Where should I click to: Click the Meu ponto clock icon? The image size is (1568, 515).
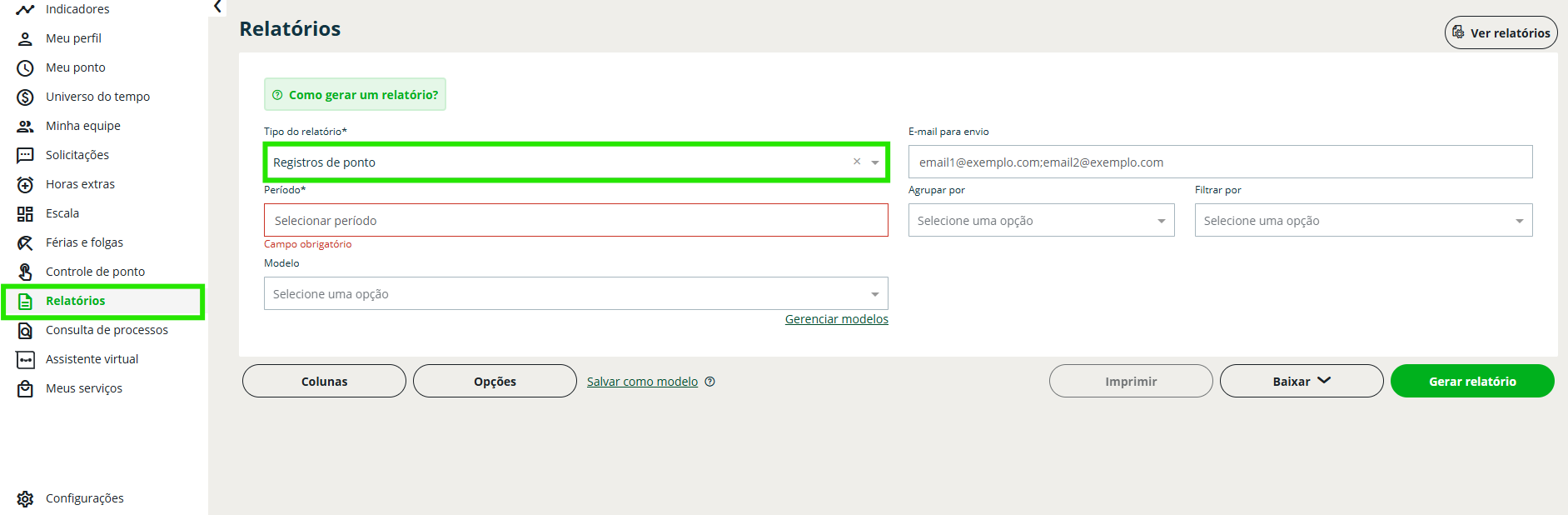26,67
